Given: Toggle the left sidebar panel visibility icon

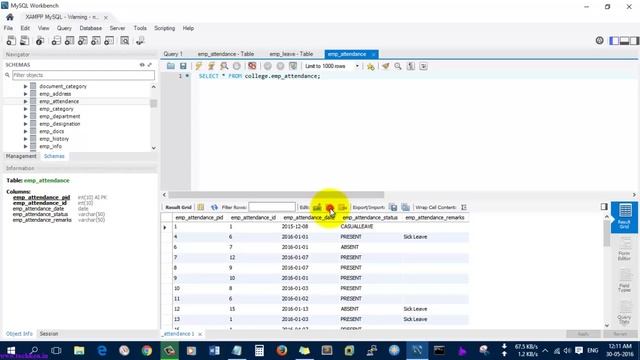Looking at the screenshot, I should click(x=614, y=40).
